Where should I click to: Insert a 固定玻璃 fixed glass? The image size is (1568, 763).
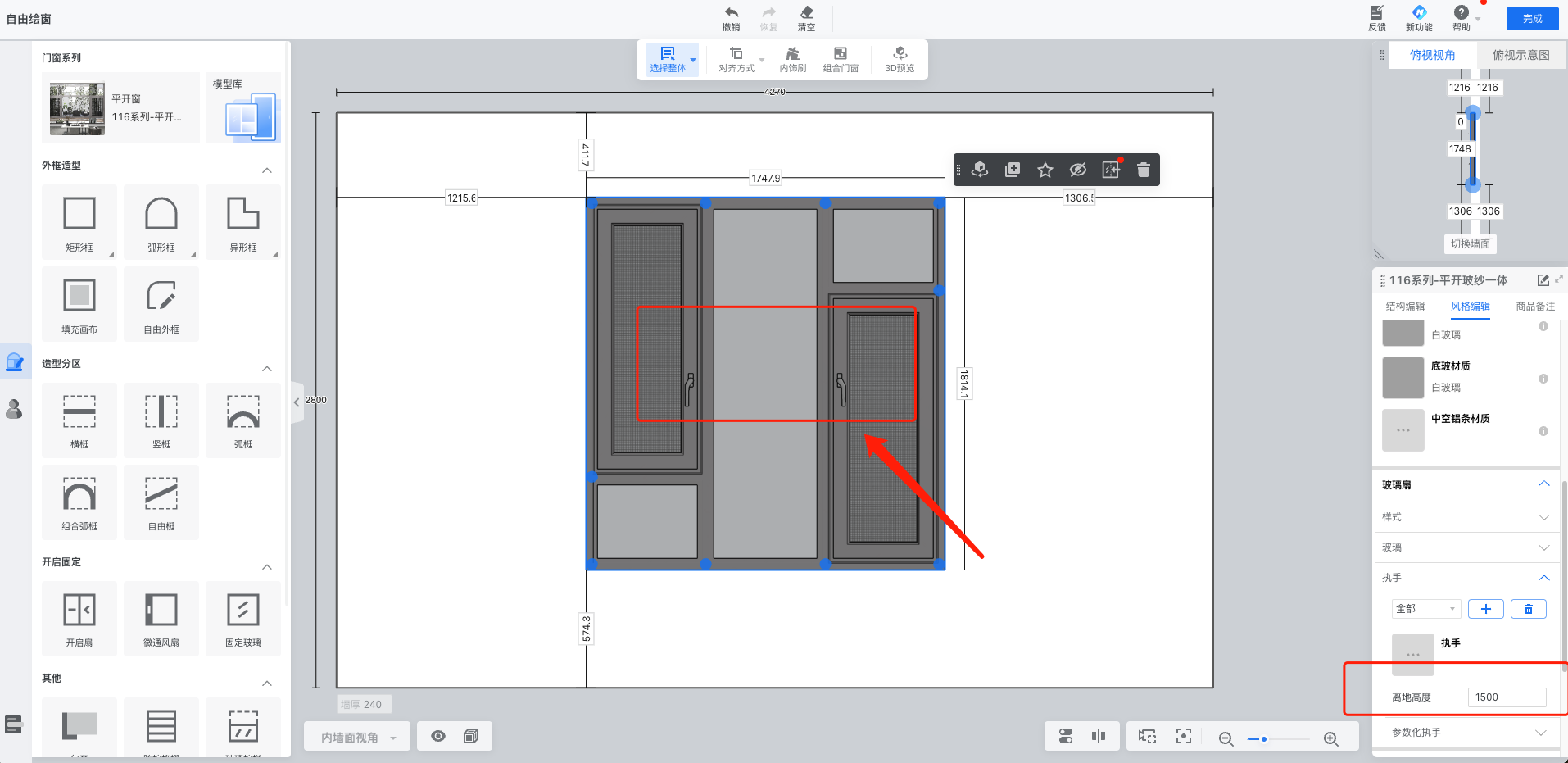coord(243,619)
